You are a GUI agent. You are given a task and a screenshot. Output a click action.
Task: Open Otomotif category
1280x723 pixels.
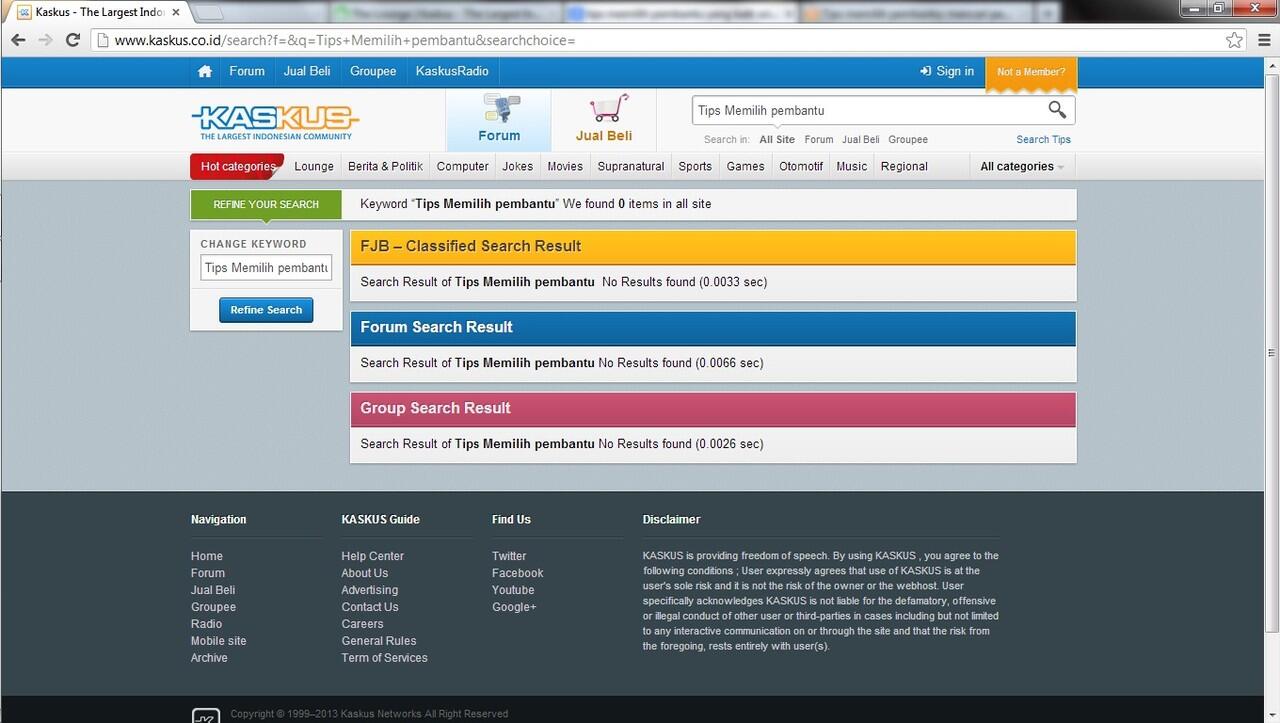click(x=801, y=166)
